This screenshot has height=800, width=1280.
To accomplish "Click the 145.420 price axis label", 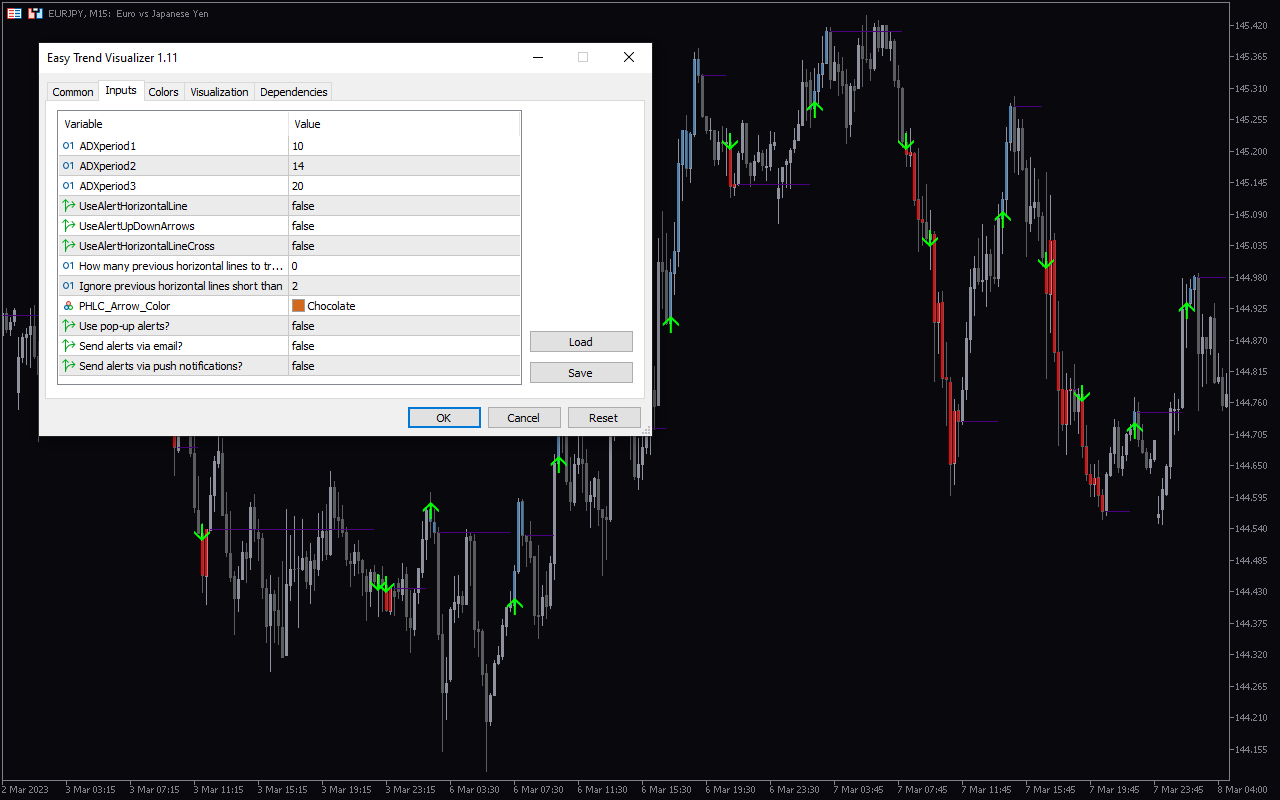I will [x=1252, y=26].
